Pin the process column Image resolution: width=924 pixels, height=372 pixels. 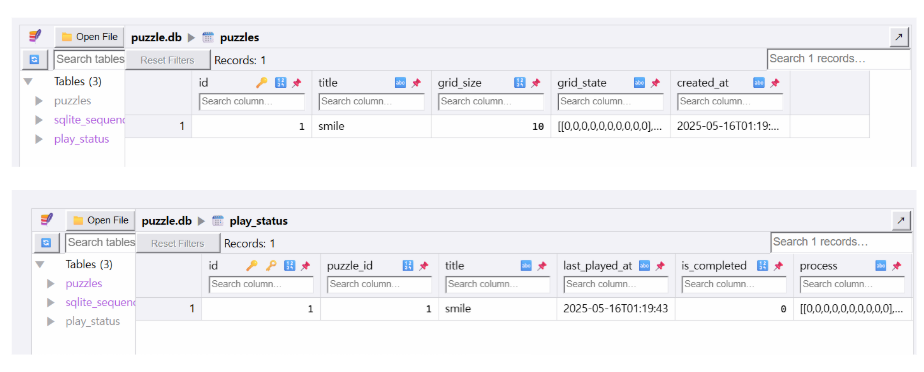[x=896, y=266]
